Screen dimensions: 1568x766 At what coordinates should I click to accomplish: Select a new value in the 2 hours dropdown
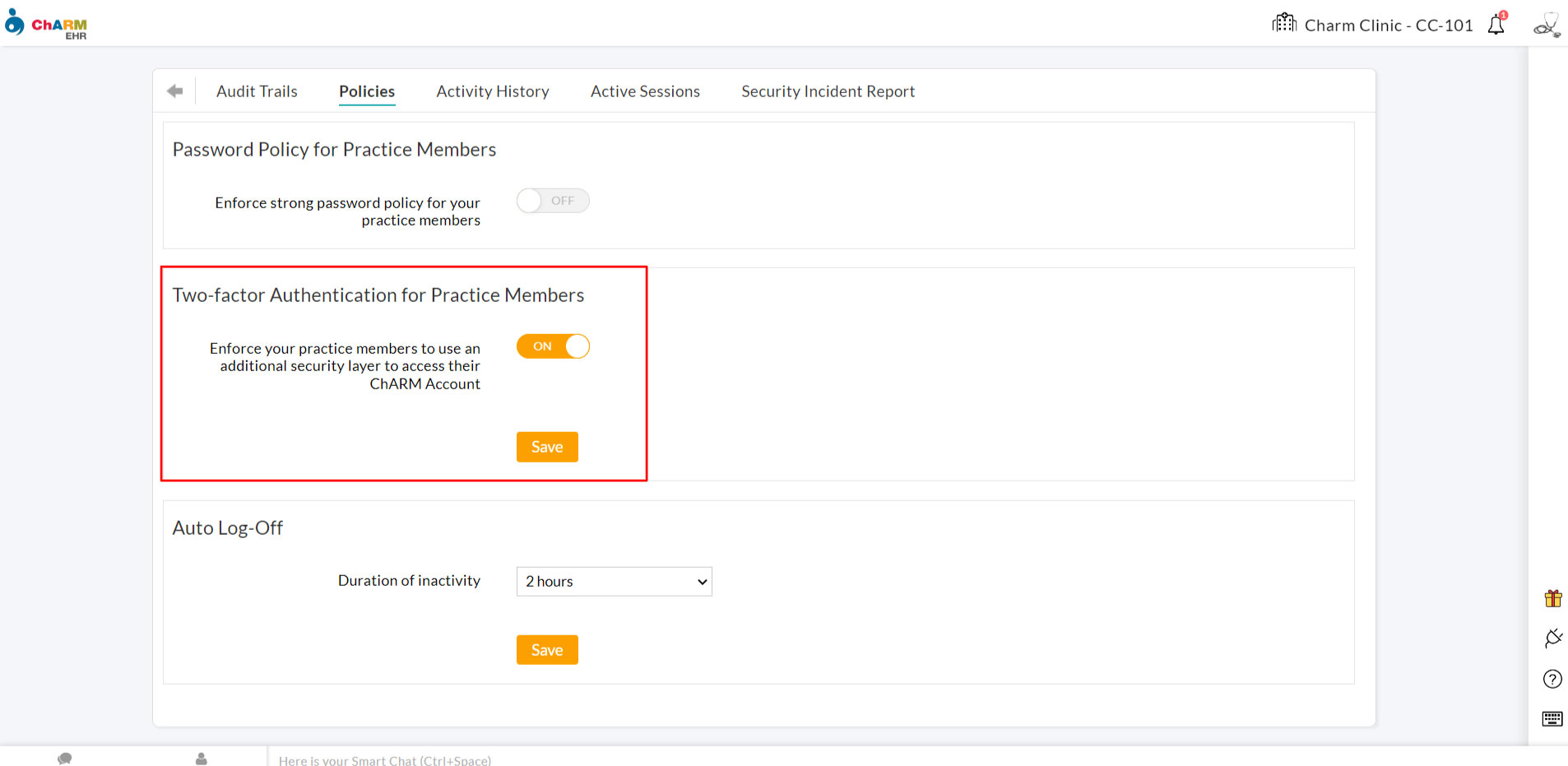pyautogui.click(x=614, y=581)
